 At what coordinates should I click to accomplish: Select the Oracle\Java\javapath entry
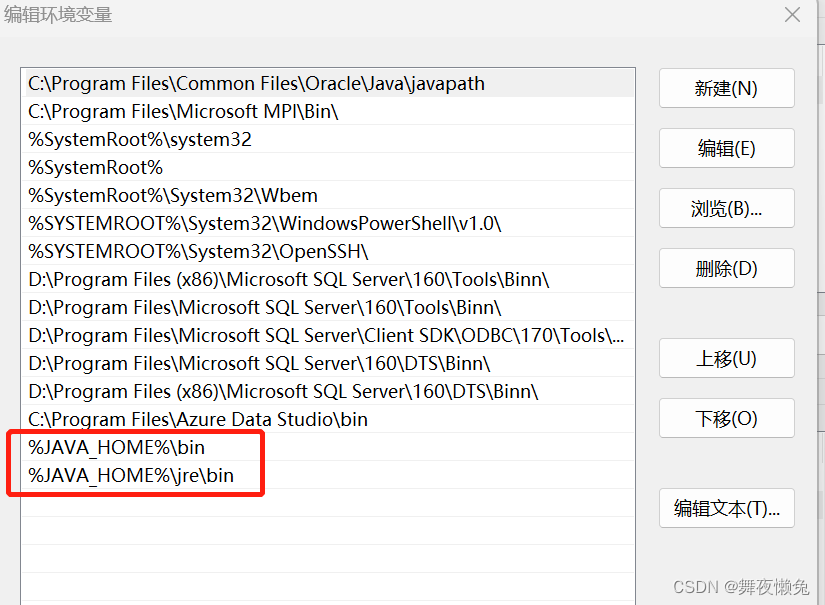[x=328, y=83]
